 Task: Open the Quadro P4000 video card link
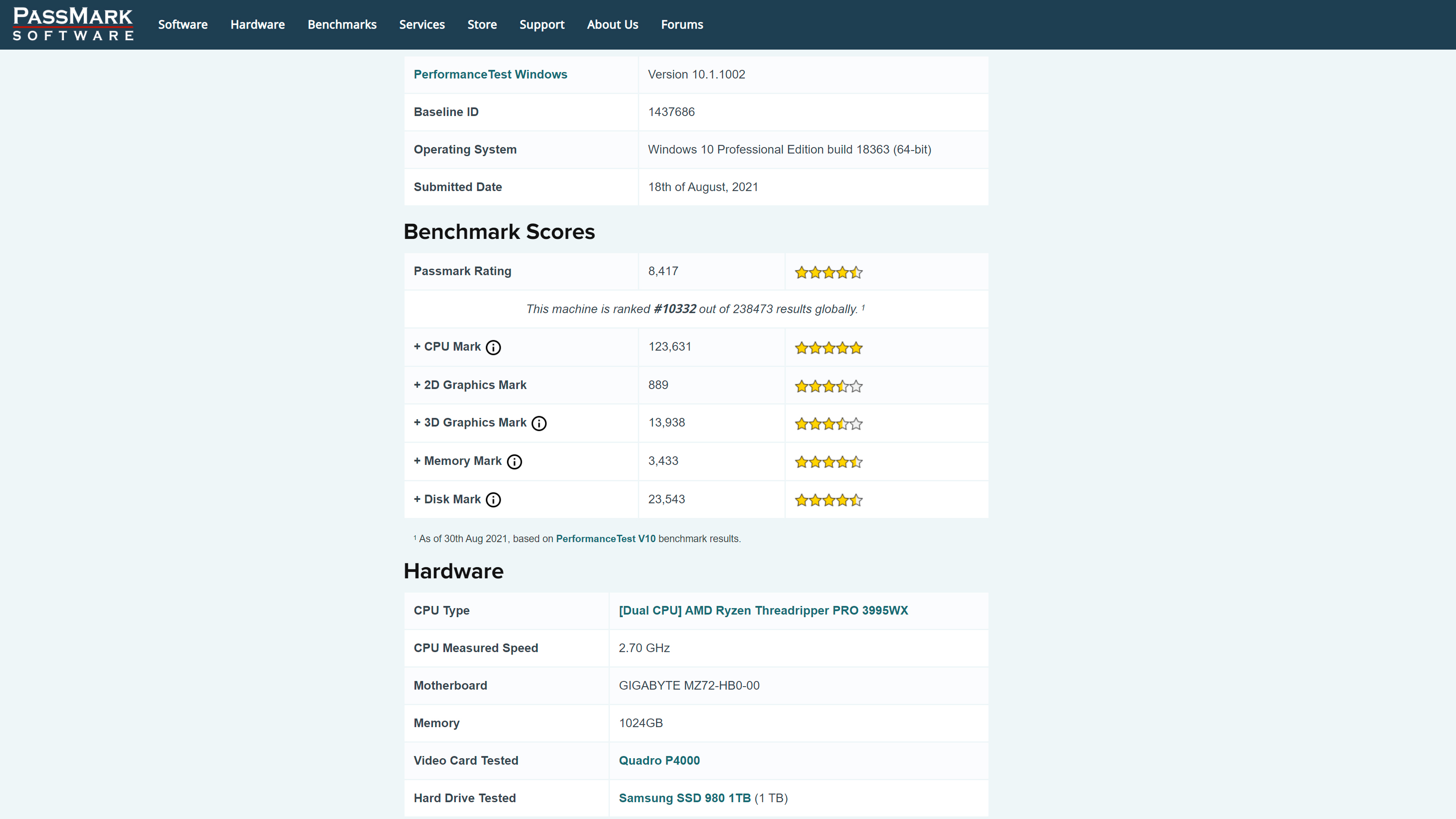click(x=659, y=761)
